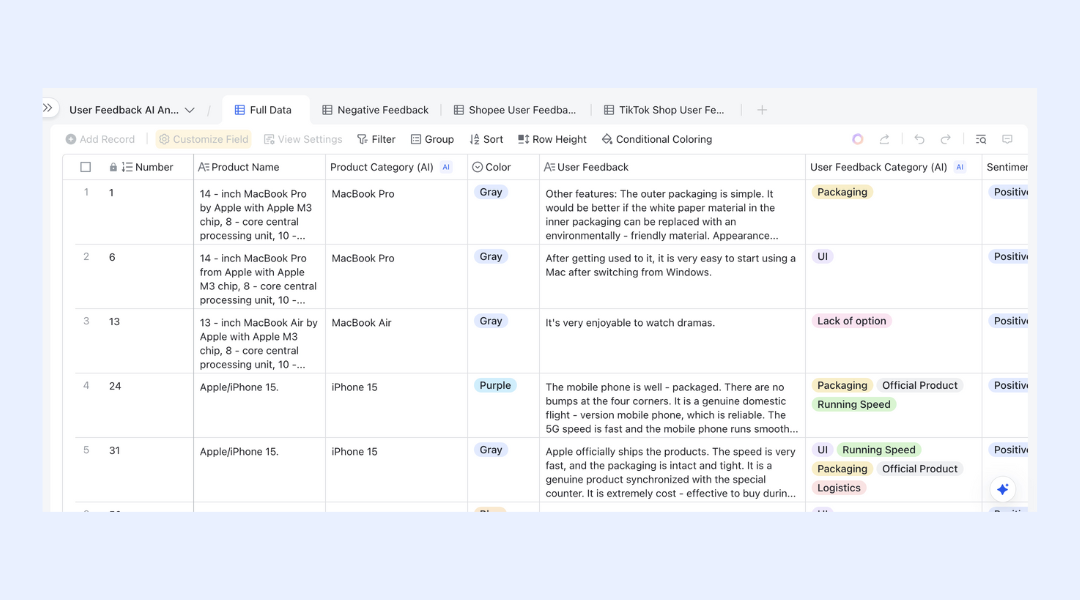Click the undo arrow icon

coord(919,139)
